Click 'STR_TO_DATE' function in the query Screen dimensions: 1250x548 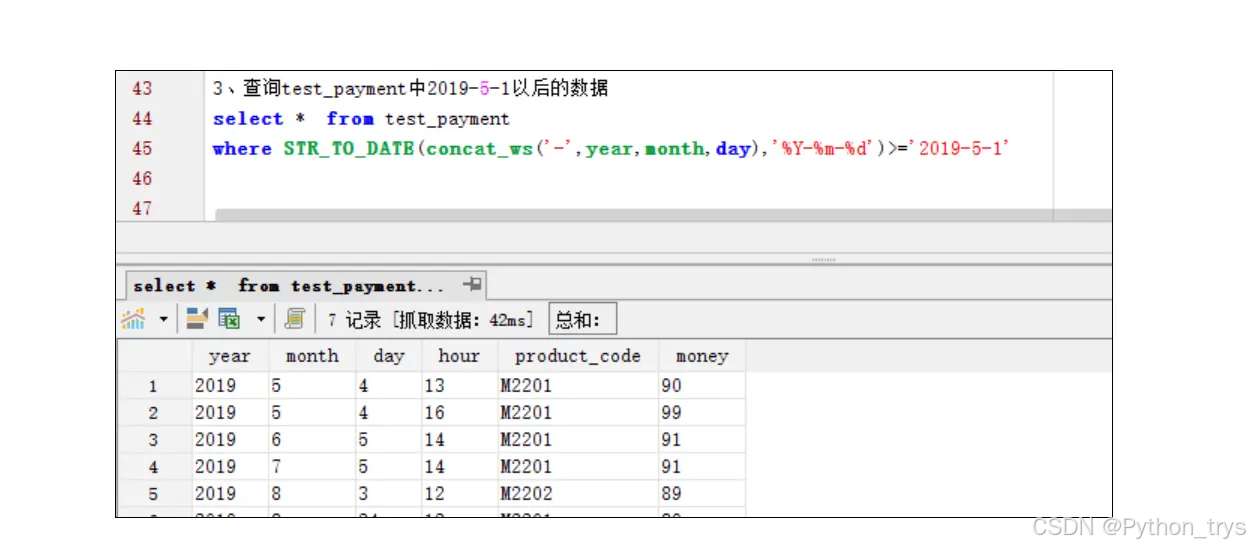[349, 149]
